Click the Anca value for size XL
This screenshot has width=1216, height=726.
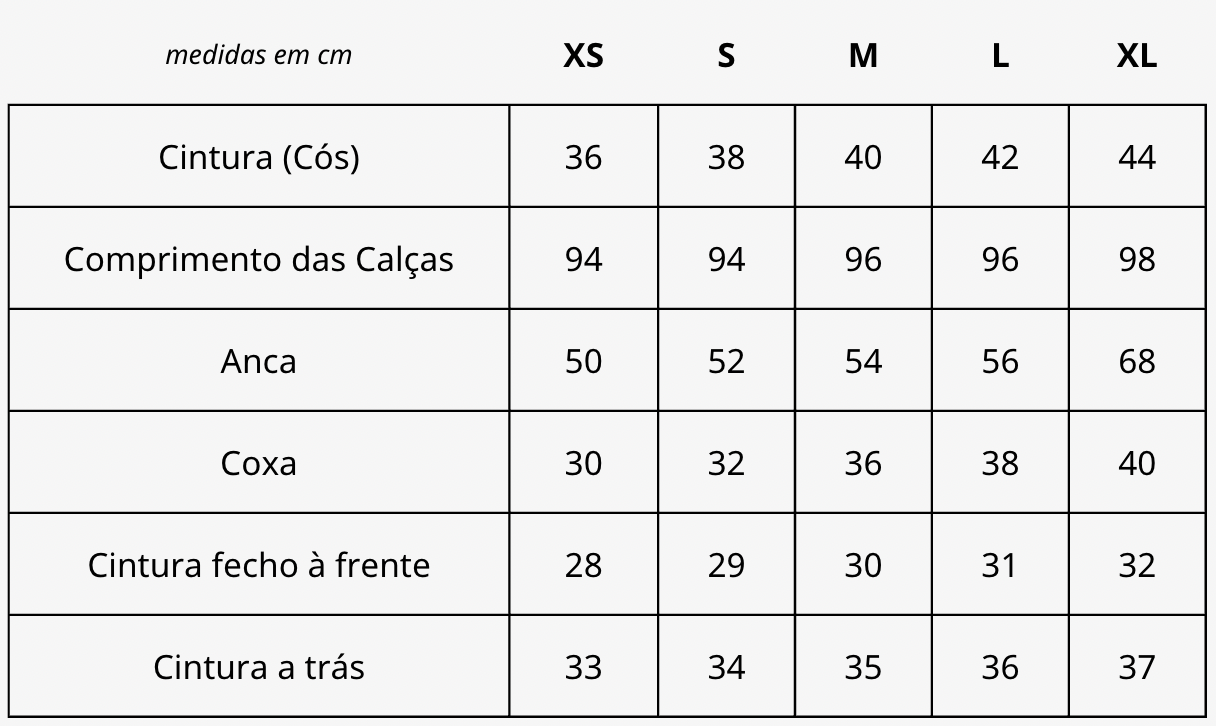click(x=1136, y=361)
